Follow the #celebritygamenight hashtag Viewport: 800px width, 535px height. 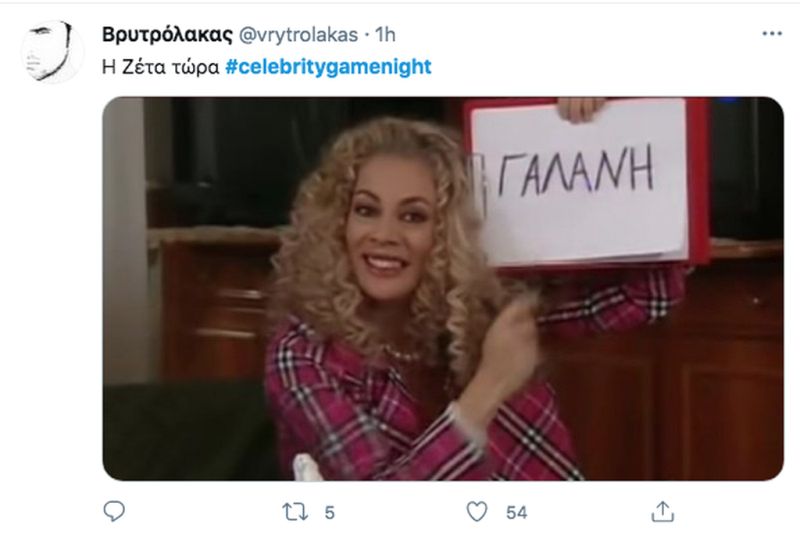pos(329,67)
